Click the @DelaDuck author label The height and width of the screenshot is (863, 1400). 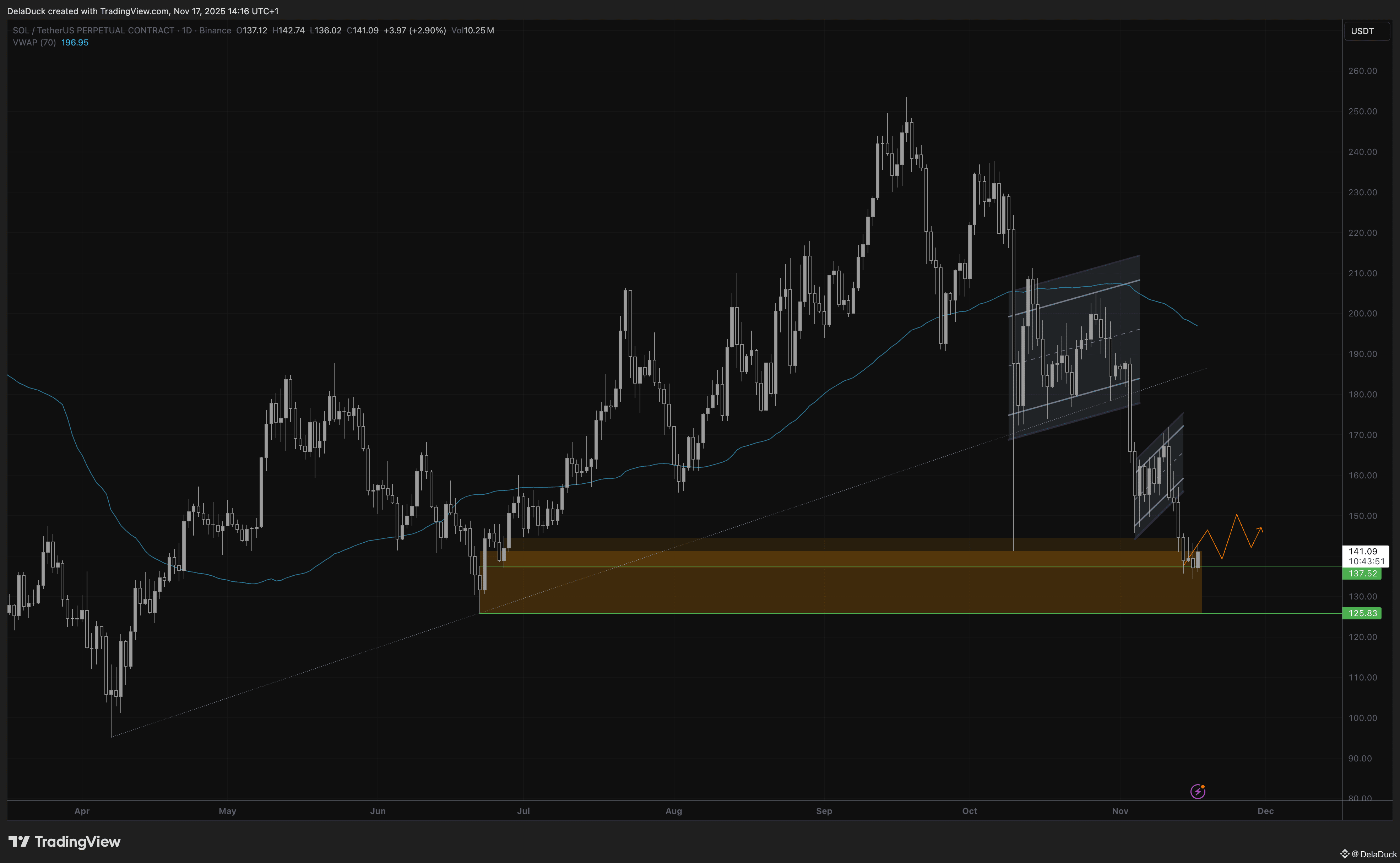pos(1374,854)
